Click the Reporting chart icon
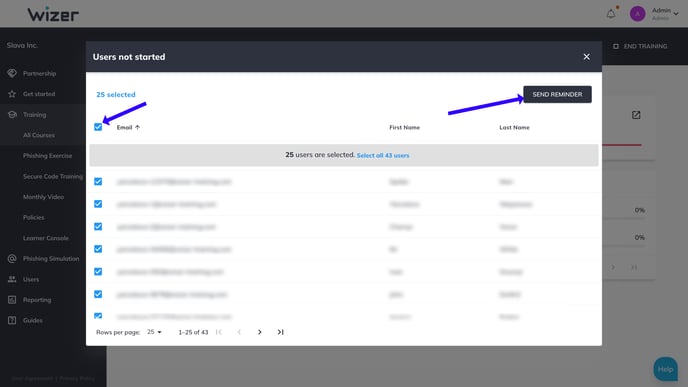688x387 pixels. point(12,300)
